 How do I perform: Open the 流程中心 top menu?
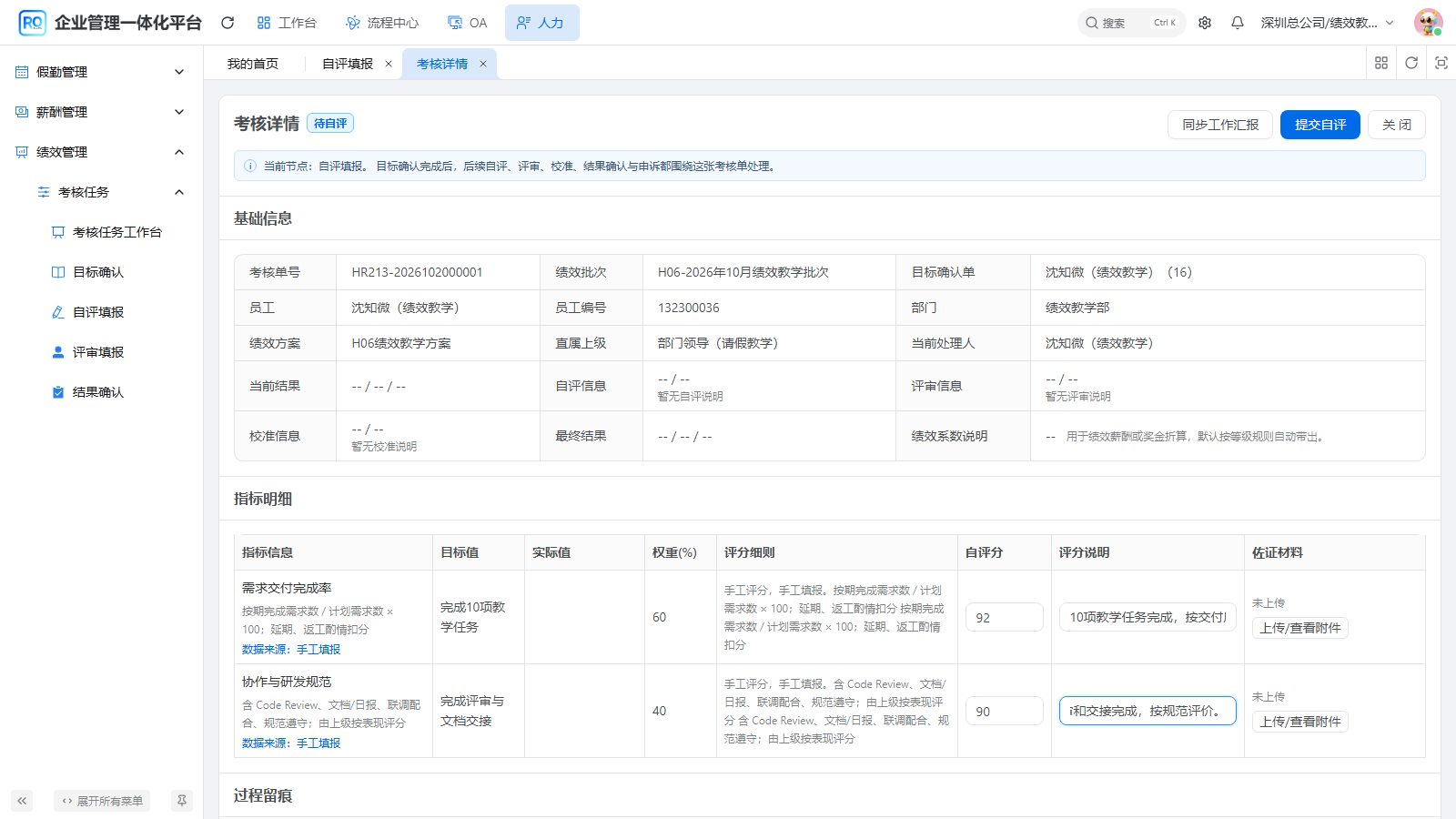point(382,23)
